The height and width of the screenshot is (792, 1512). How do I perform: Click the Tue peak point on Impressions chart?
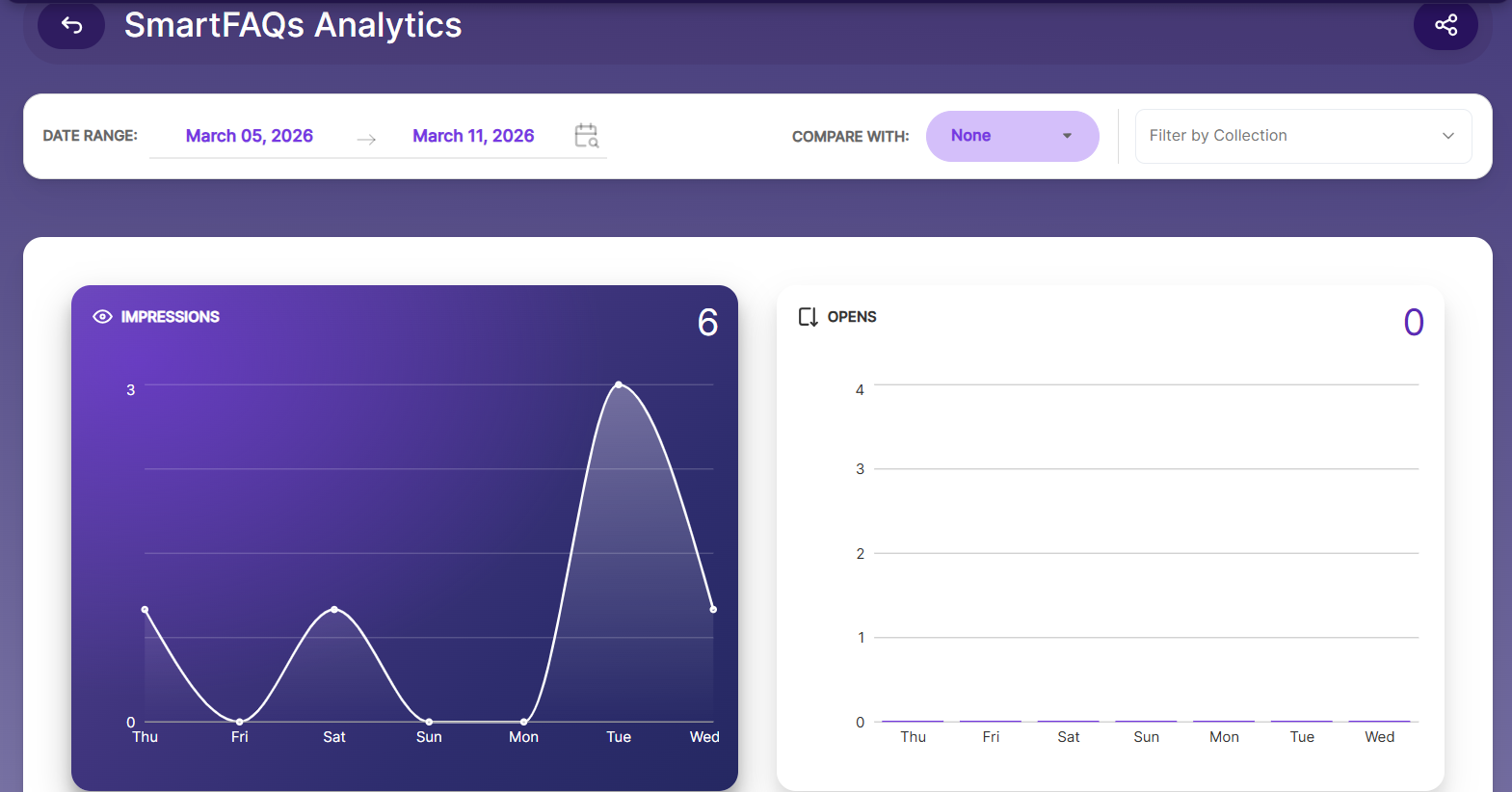coord(619,384)
